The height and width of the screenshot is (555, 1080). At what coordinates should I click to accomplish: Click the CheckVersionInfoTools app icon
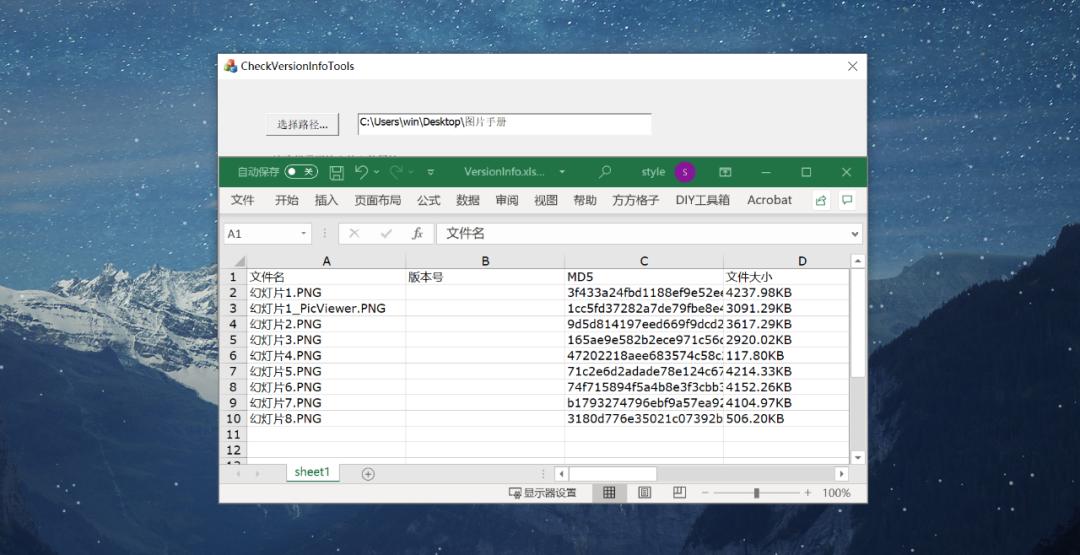coord(231,66)
